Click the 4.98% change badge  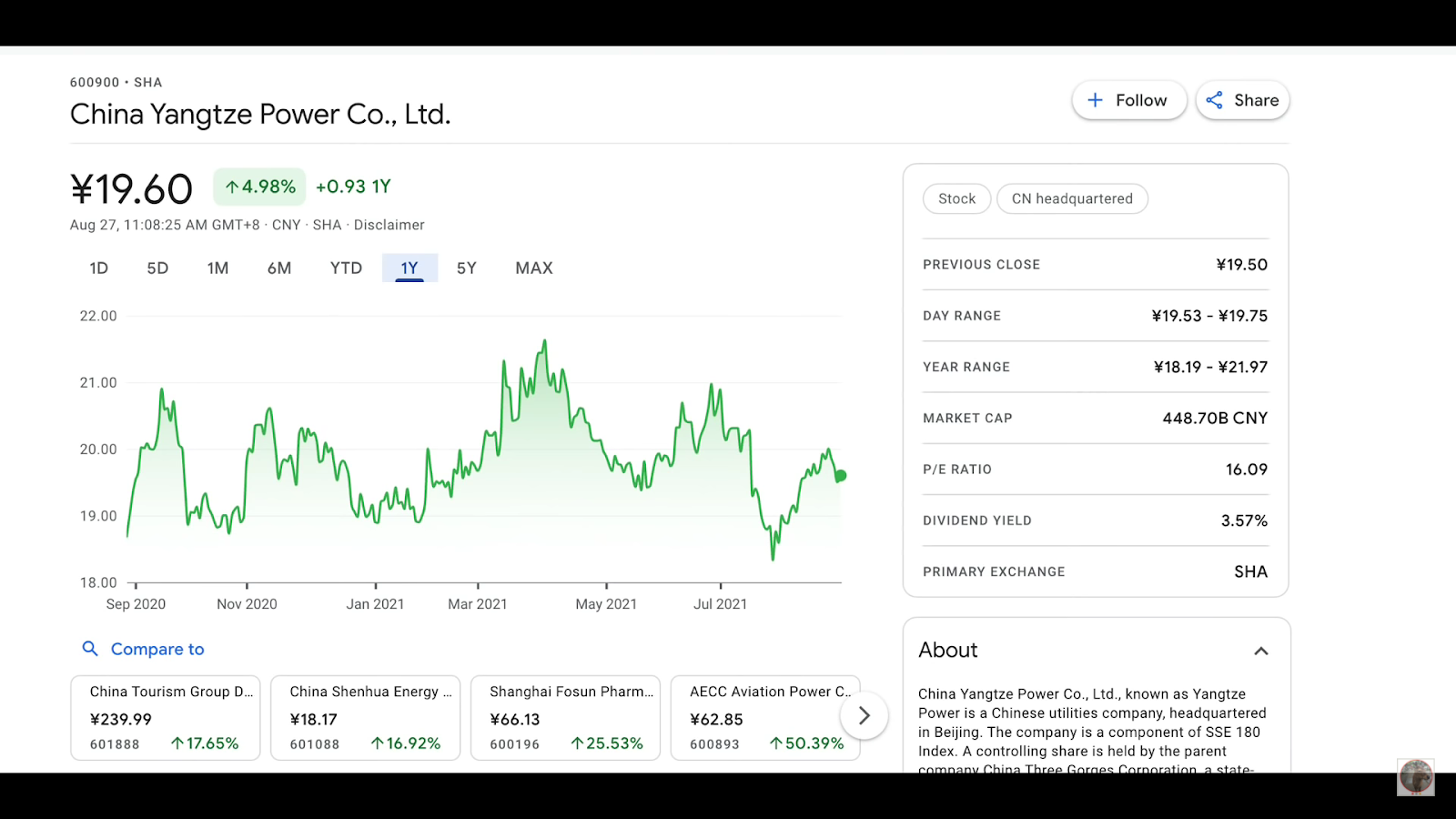pyautogui.click(x=259, y=187)
